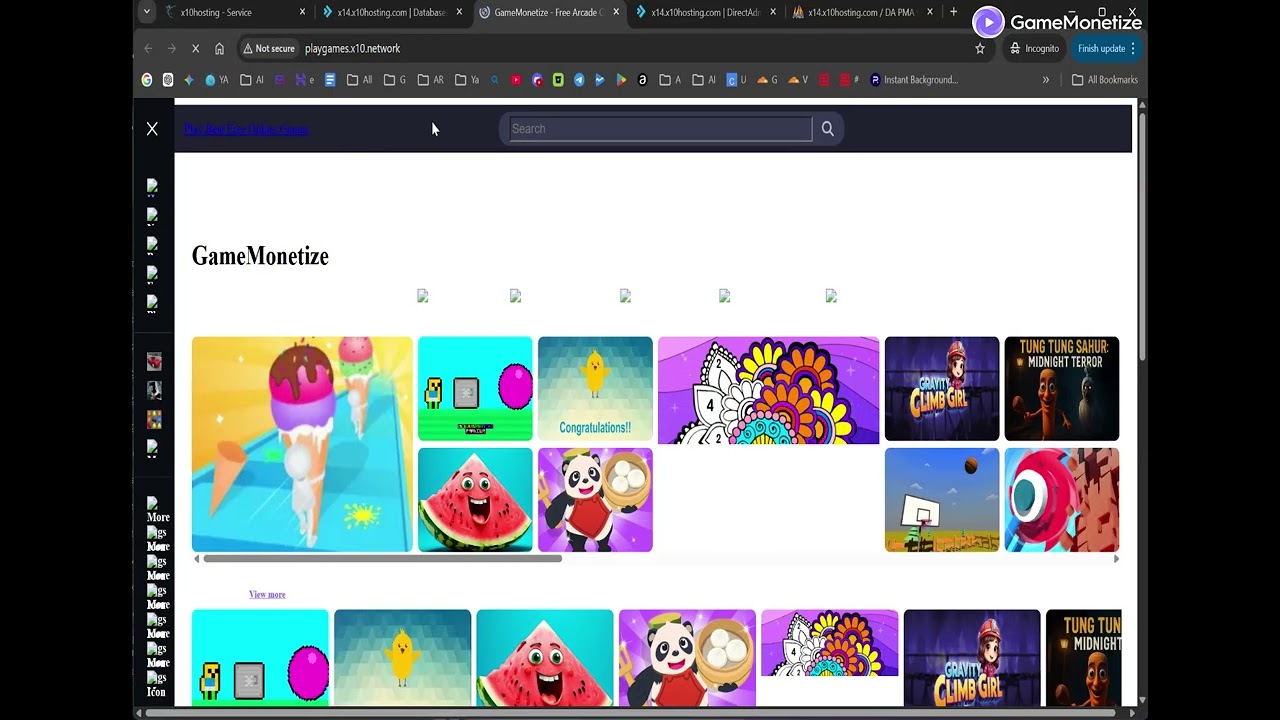Click the Play Best Free Online Games link
Image resolution: width=1280 pixels, height=720 pixels.
[246, 129]
